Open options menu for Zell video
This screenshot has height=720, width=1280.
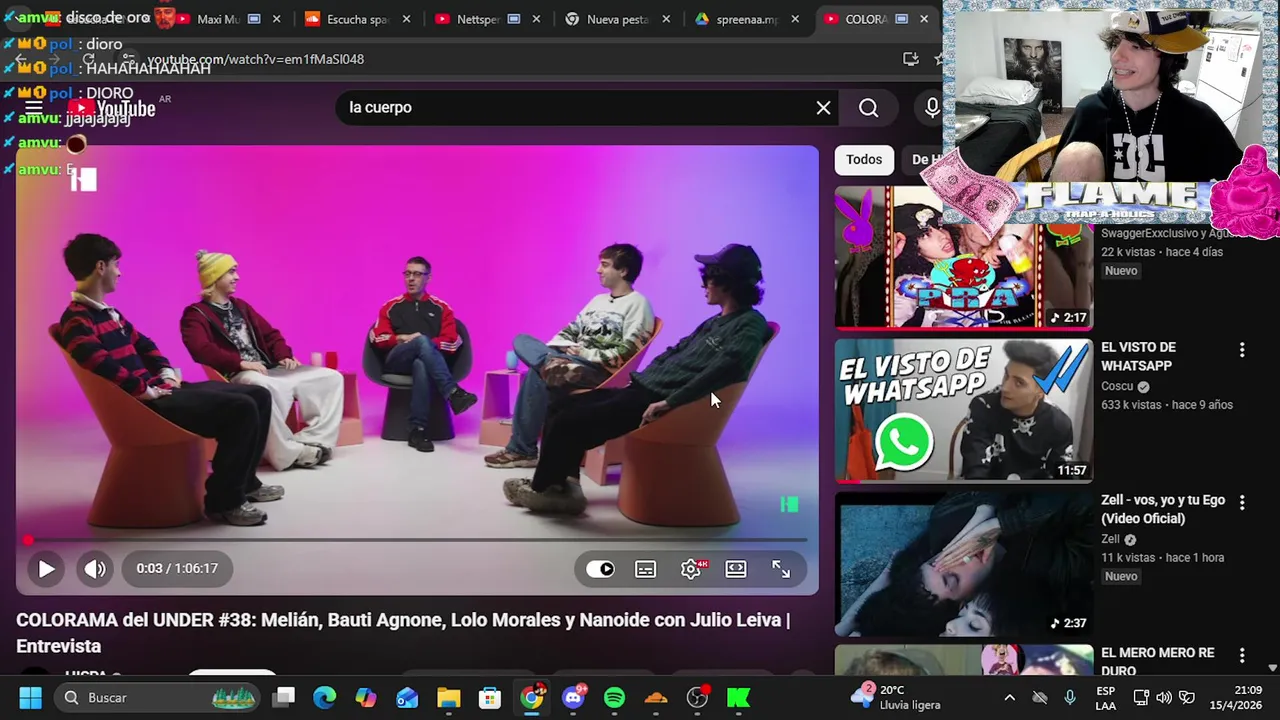point(1242,502)
